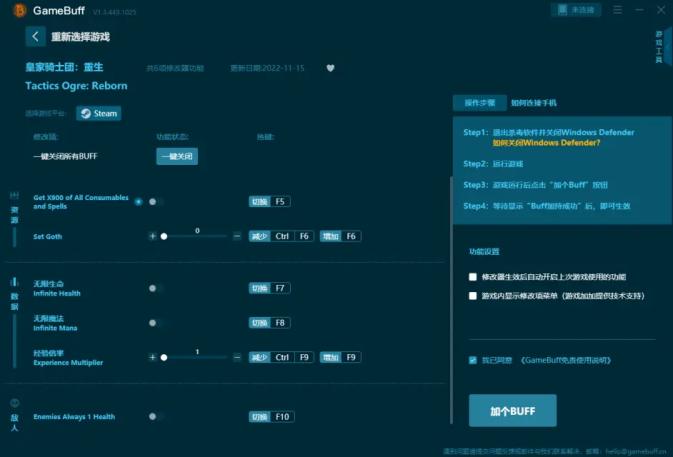Check the in-game trainer menu display option

pos(473,296)
